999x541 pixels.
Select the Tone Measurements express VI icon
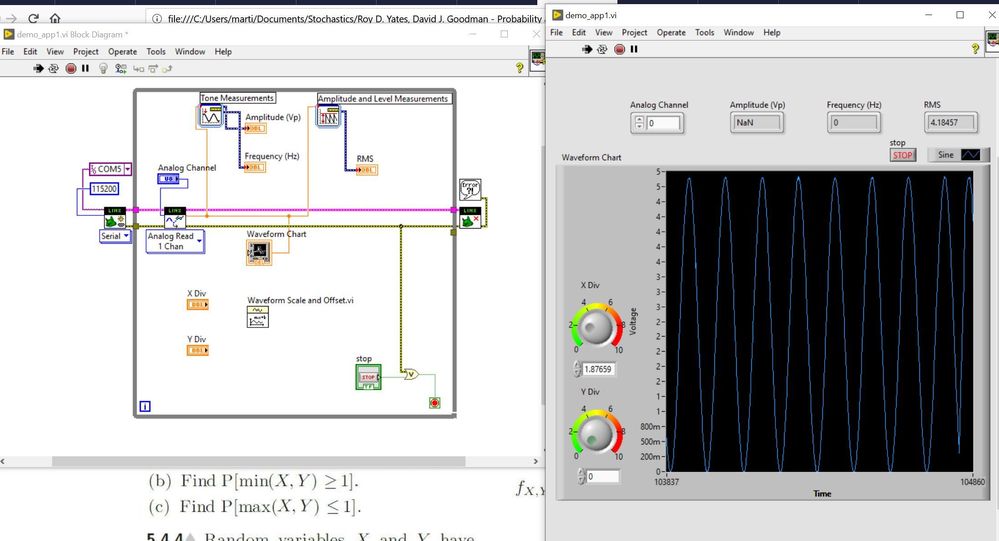[x=210, y=117]
